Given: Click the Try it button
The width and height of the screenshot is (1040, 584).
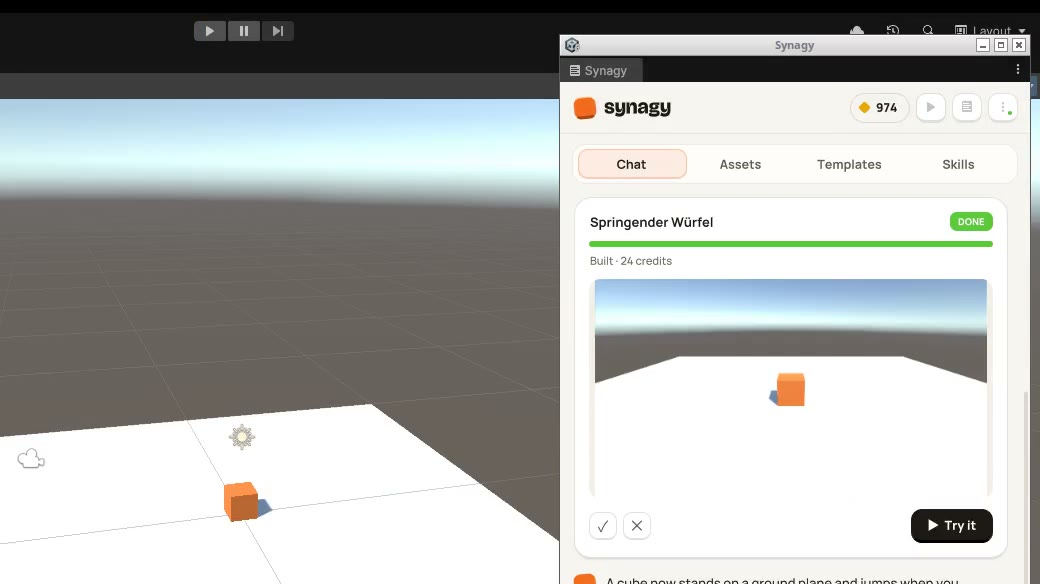Looking at the screenshot, I should pyautogui.click(x=952, y=526).
